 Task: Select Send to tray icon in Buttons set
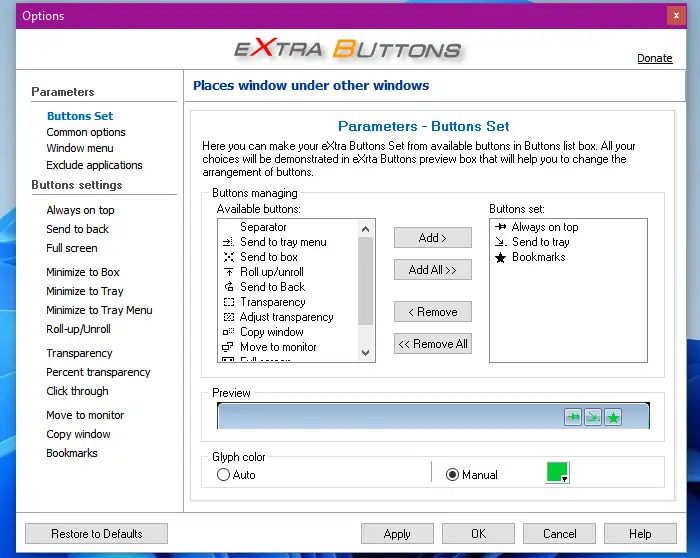(500, 242)
